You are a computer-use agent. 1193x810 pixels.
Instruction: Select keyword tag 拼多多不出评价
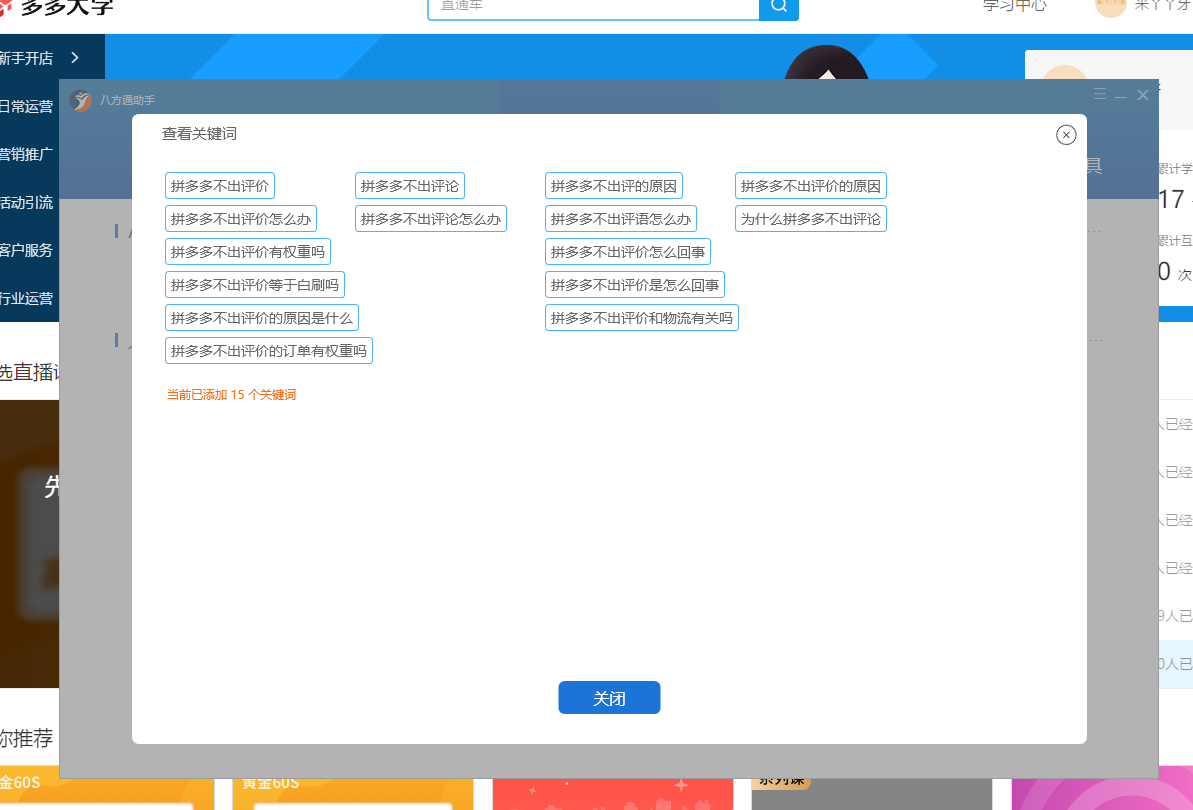tap(220, 186)
